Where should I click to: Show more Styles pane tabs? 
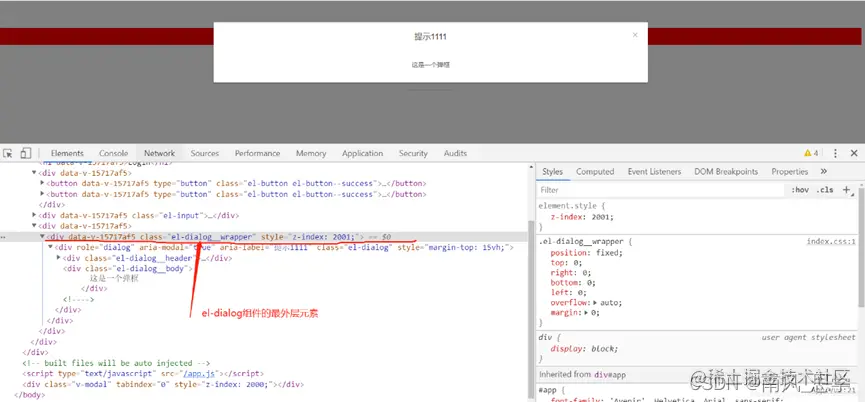click(x=824, y=171)
